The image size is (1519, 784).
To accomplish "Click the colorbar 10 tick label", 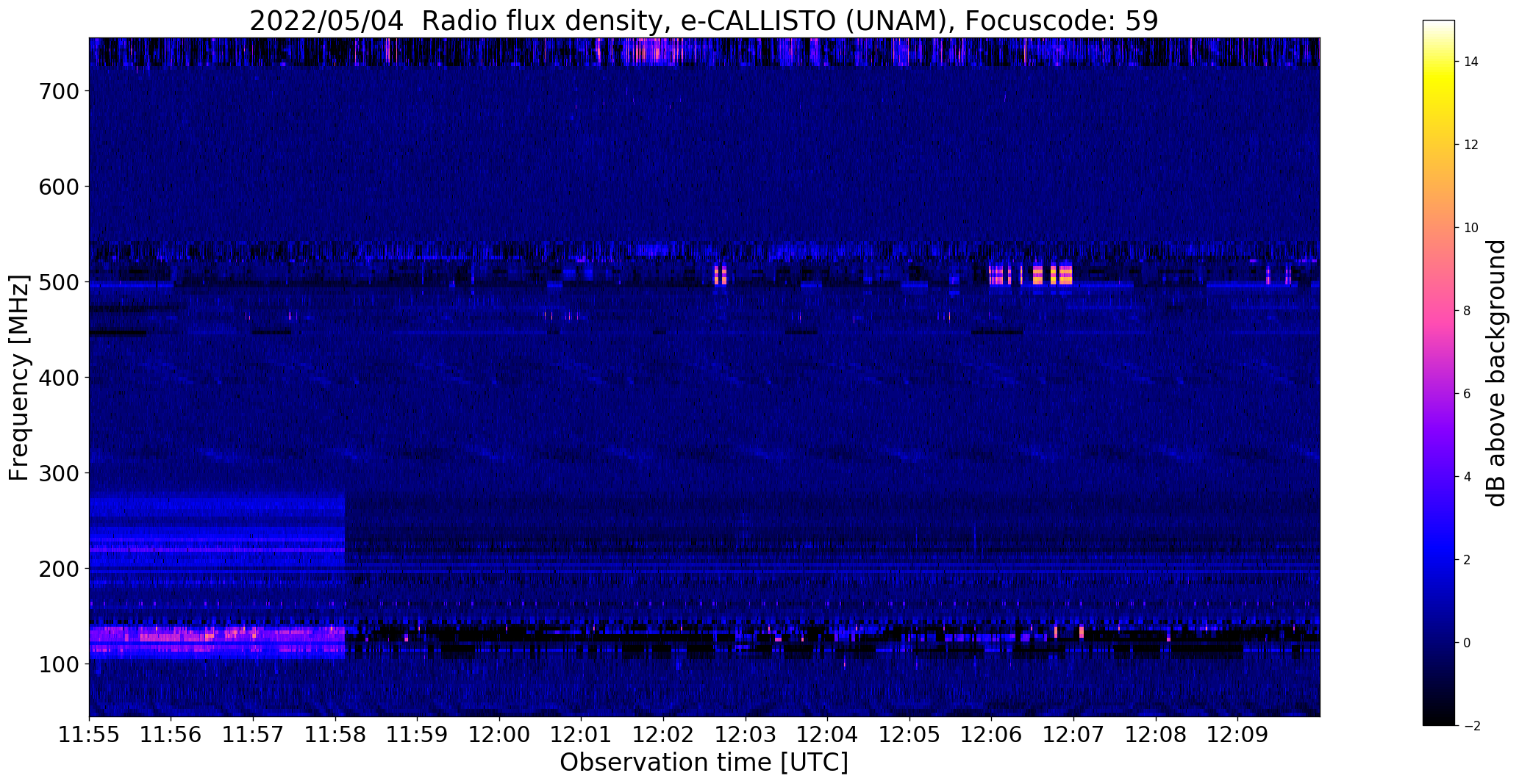I will coord(1471,228).
